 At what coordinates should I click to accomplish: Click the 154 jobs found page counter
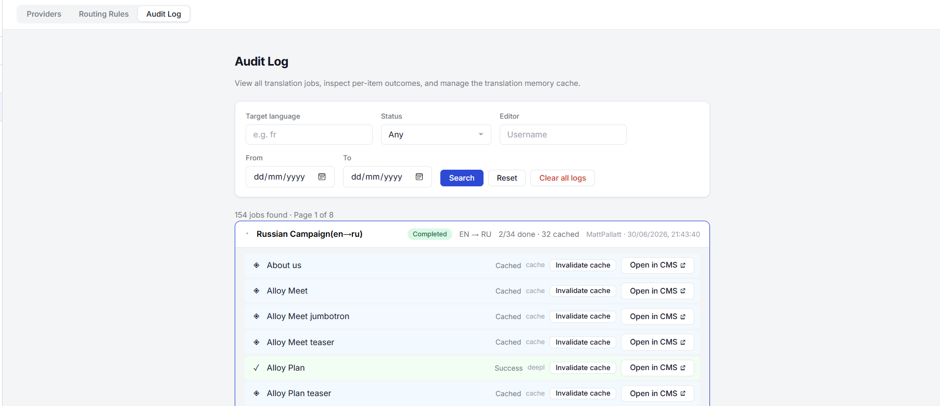click(x=284, y=214)
